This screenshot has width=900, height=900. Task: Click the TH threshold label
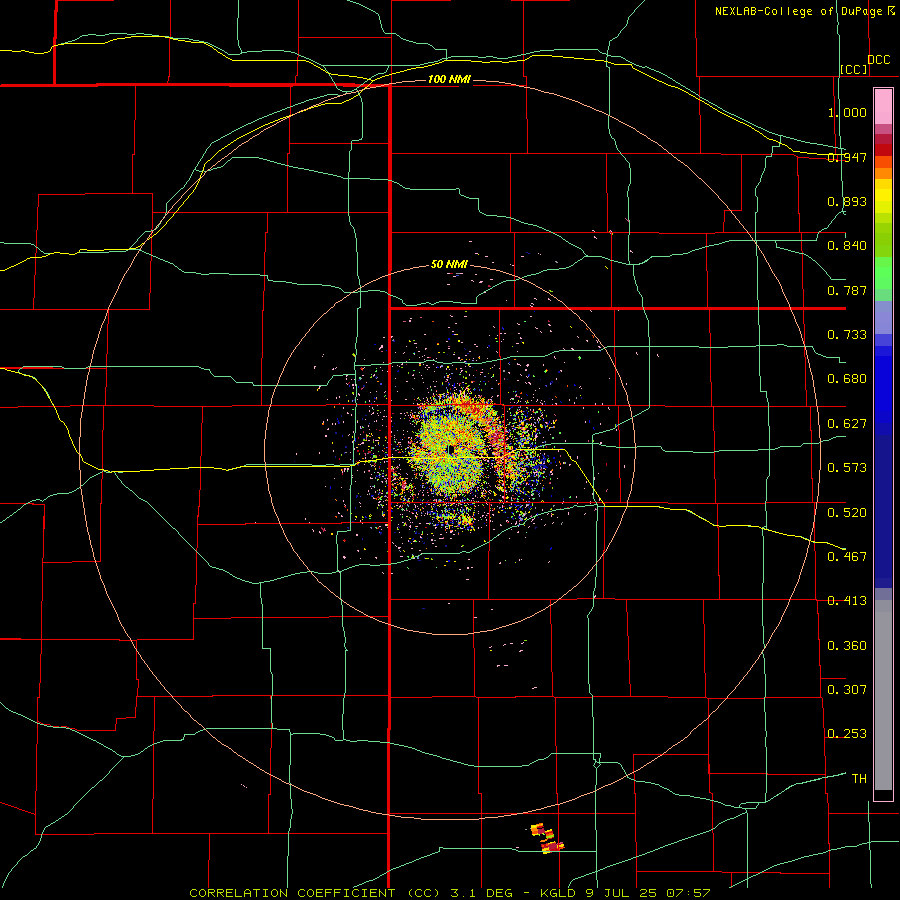[x=859, y=779]
